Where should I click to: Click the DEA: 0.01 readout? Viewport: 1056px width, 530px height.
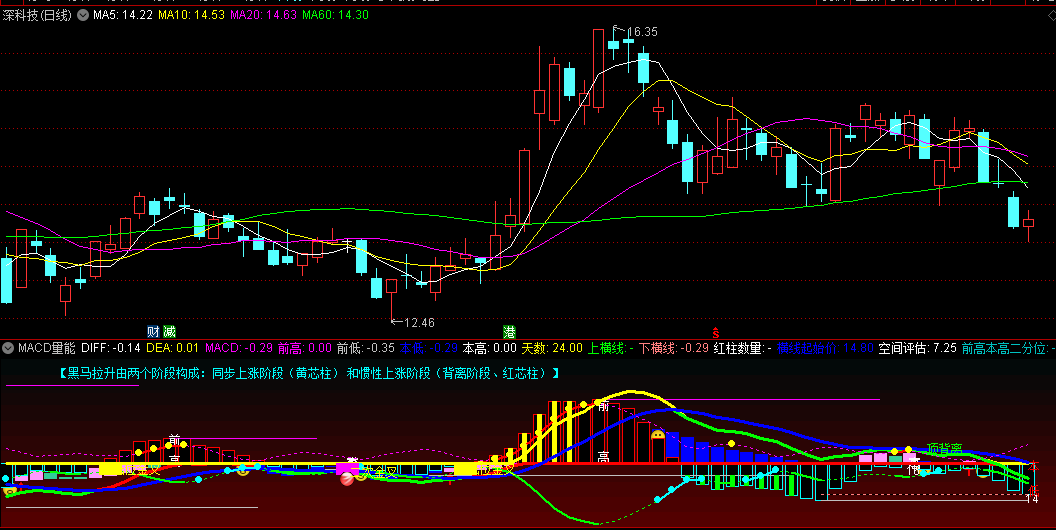[x=172, y=348]
